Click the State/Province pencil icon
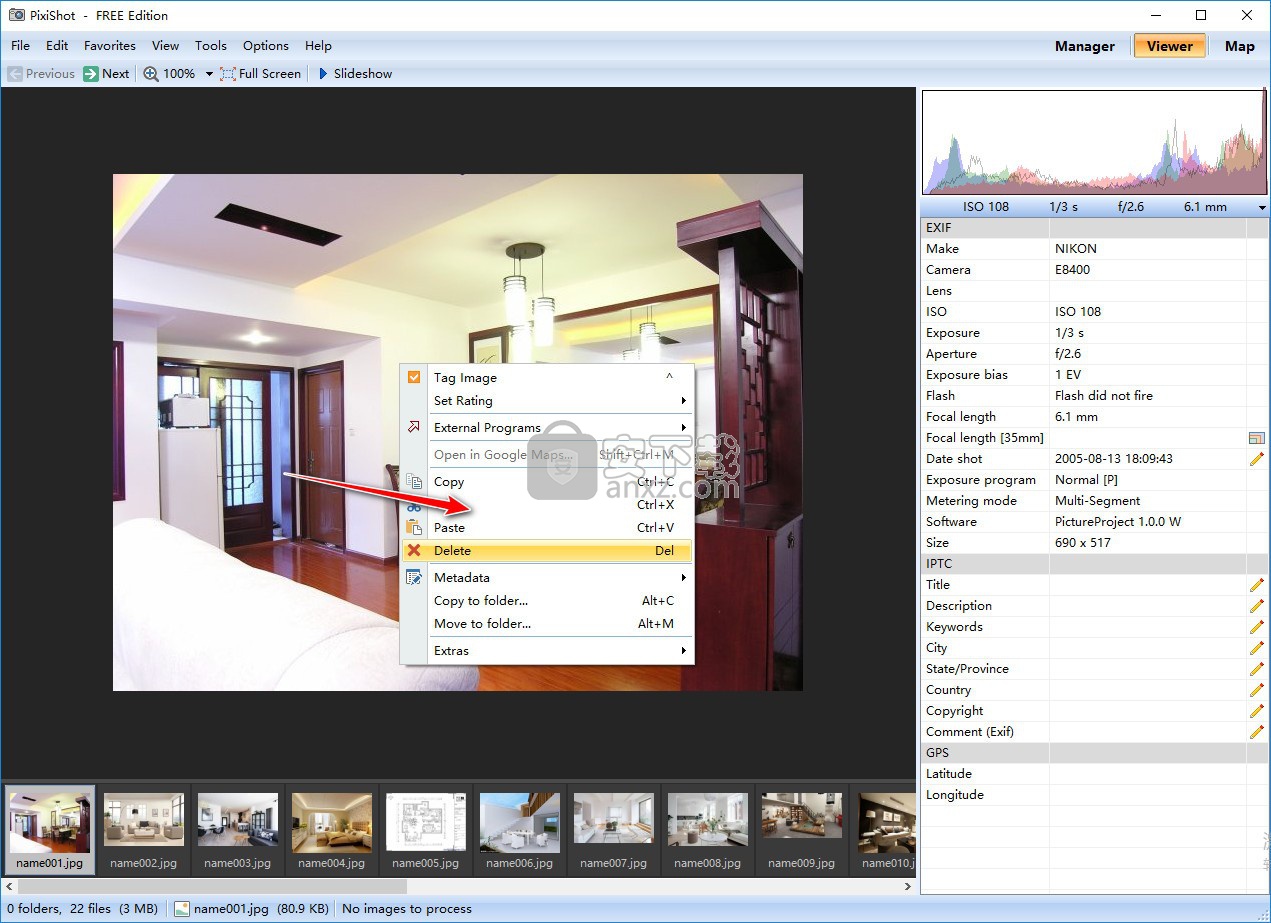Image resolution: width=1271 pixels, height=923 pixels. (x=1257, y=669)
